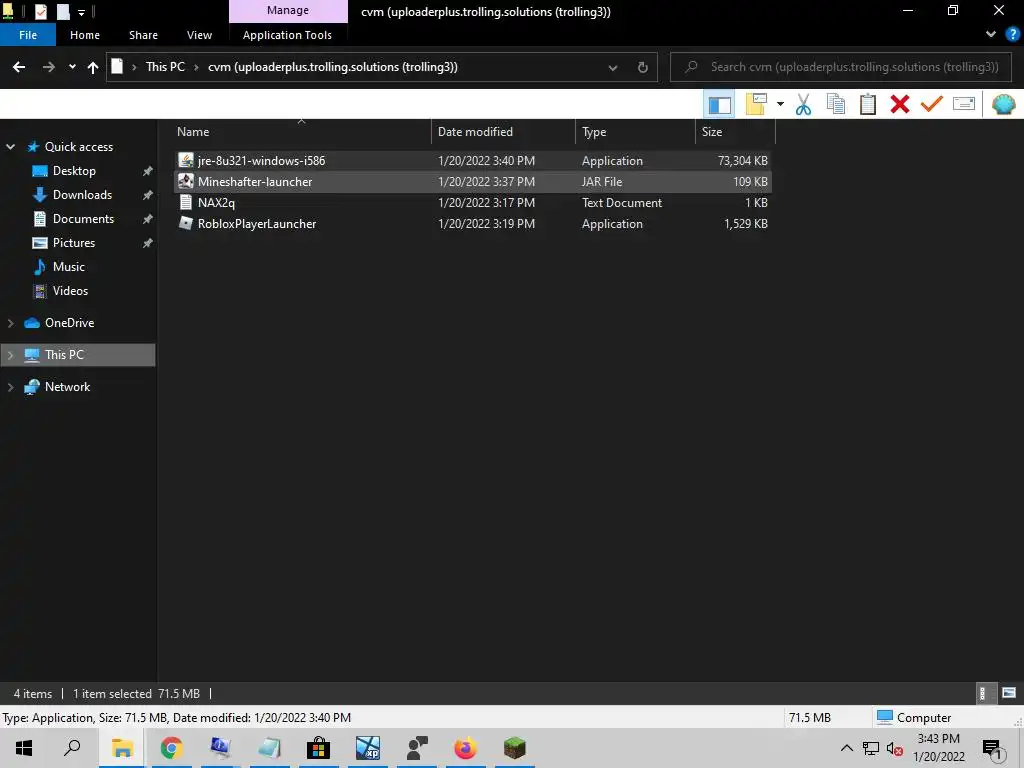
Task: Open the Windows Start menu
Action: click(x=24, y=748)
